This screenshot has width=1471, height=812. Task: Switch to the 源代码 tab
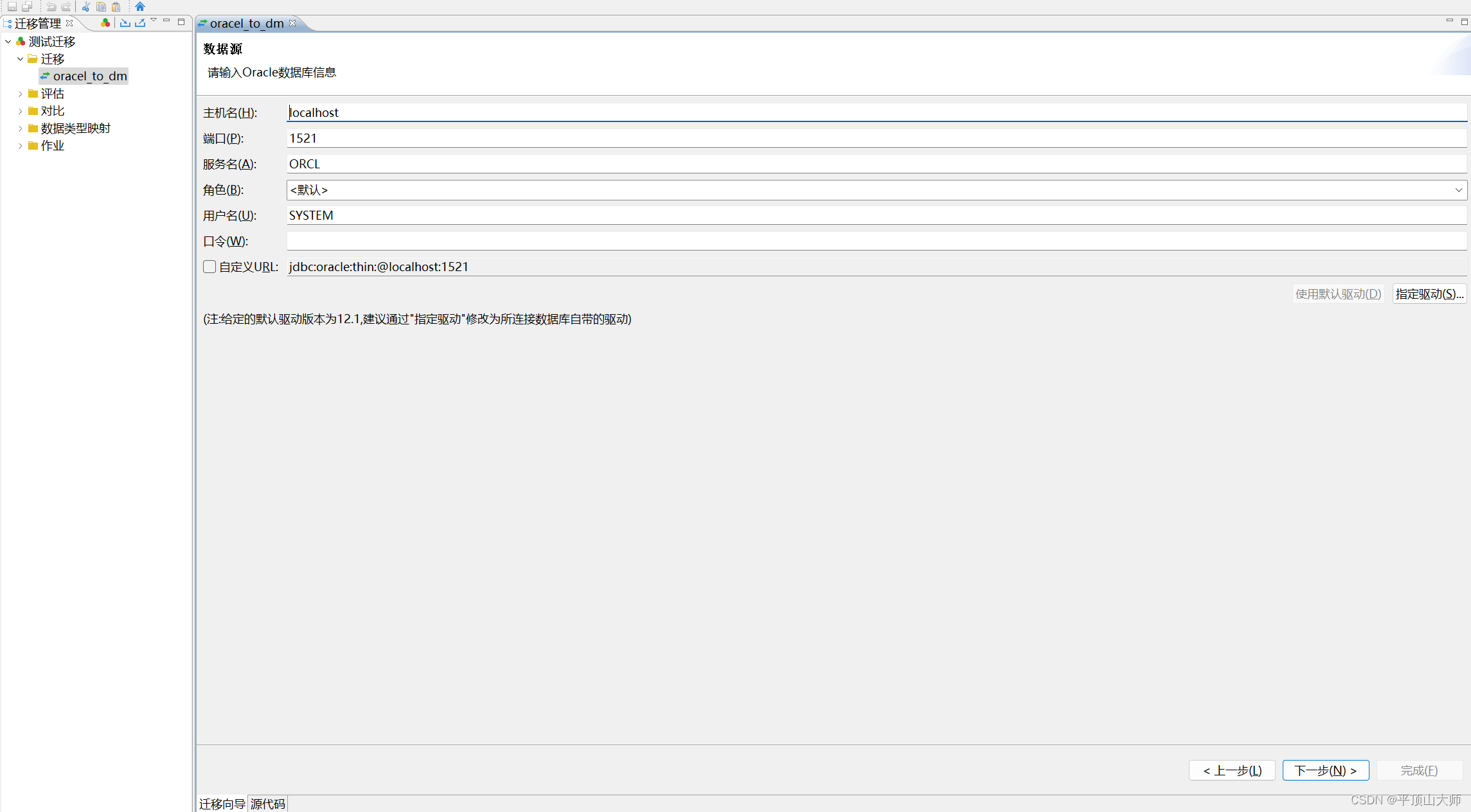tap(267, 804)
